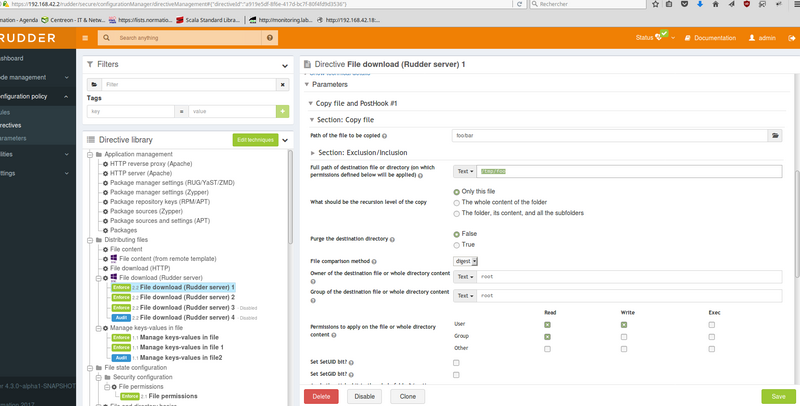This screenshot has height=406, width=800.
Task: Open the File comparison method digest dropdown
Action: pyautogui.click(x=465, y=261)
